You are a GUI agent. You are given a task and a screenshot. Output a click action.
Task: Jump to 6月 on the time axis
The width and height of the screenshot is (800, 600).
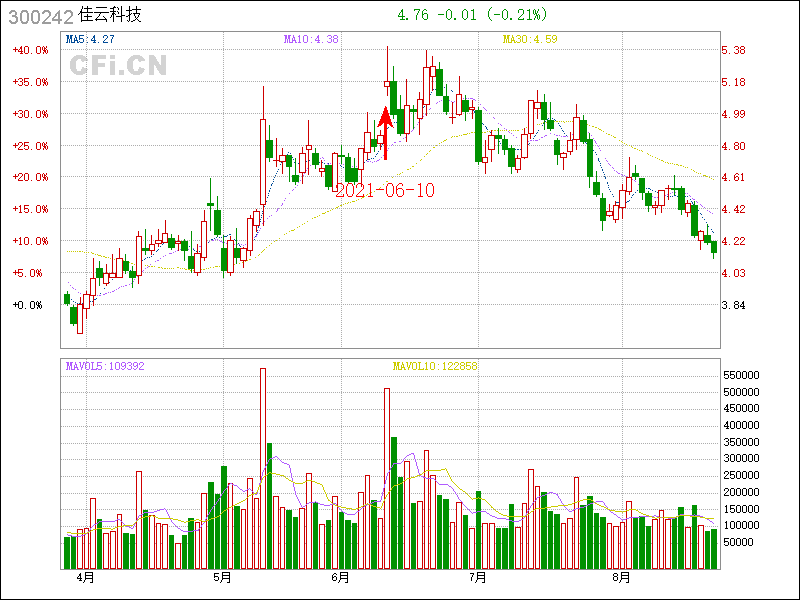(x=341, y=578)
